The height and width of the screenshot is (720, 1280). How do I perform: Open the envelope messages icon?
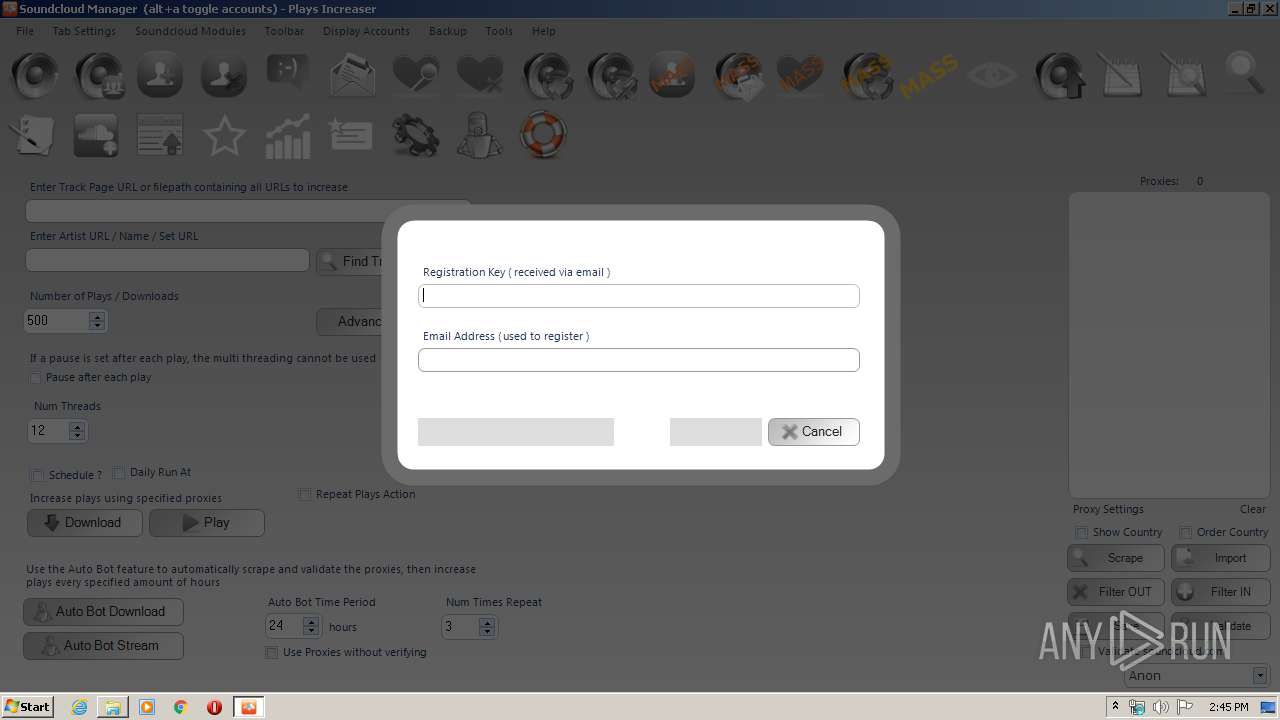[x=352, y=75]
